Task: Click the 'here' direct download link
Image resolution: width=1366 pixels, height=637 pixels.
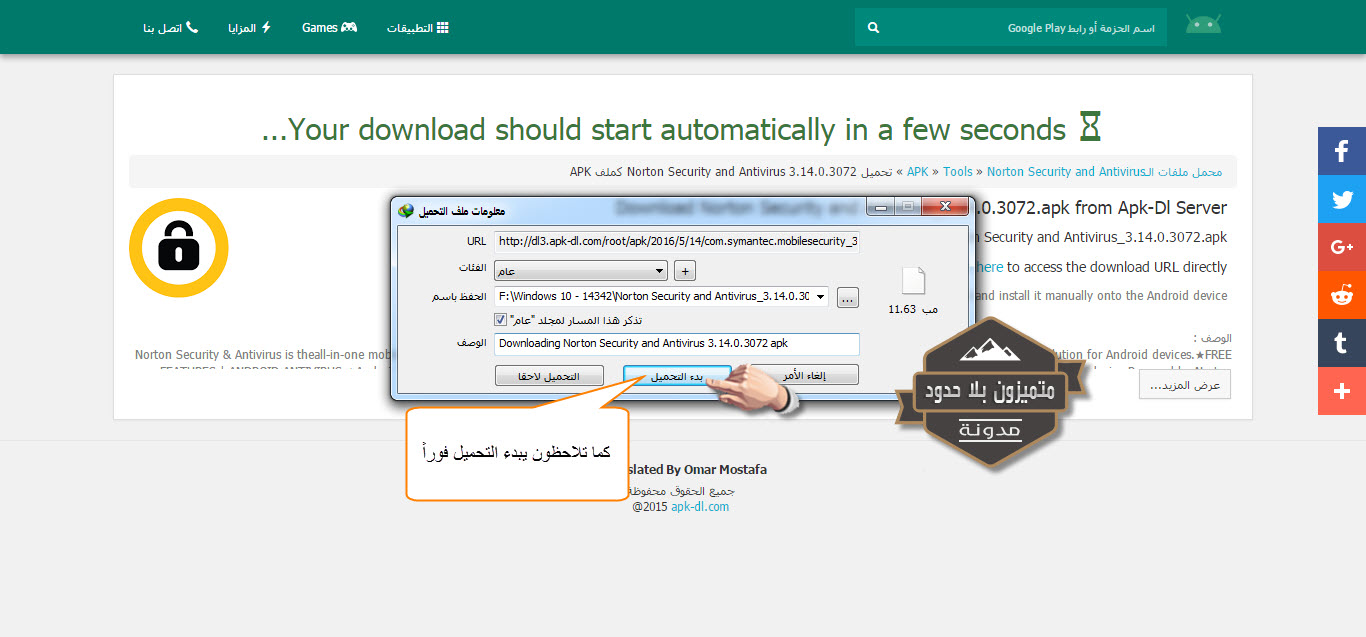Action: [988, 267]
